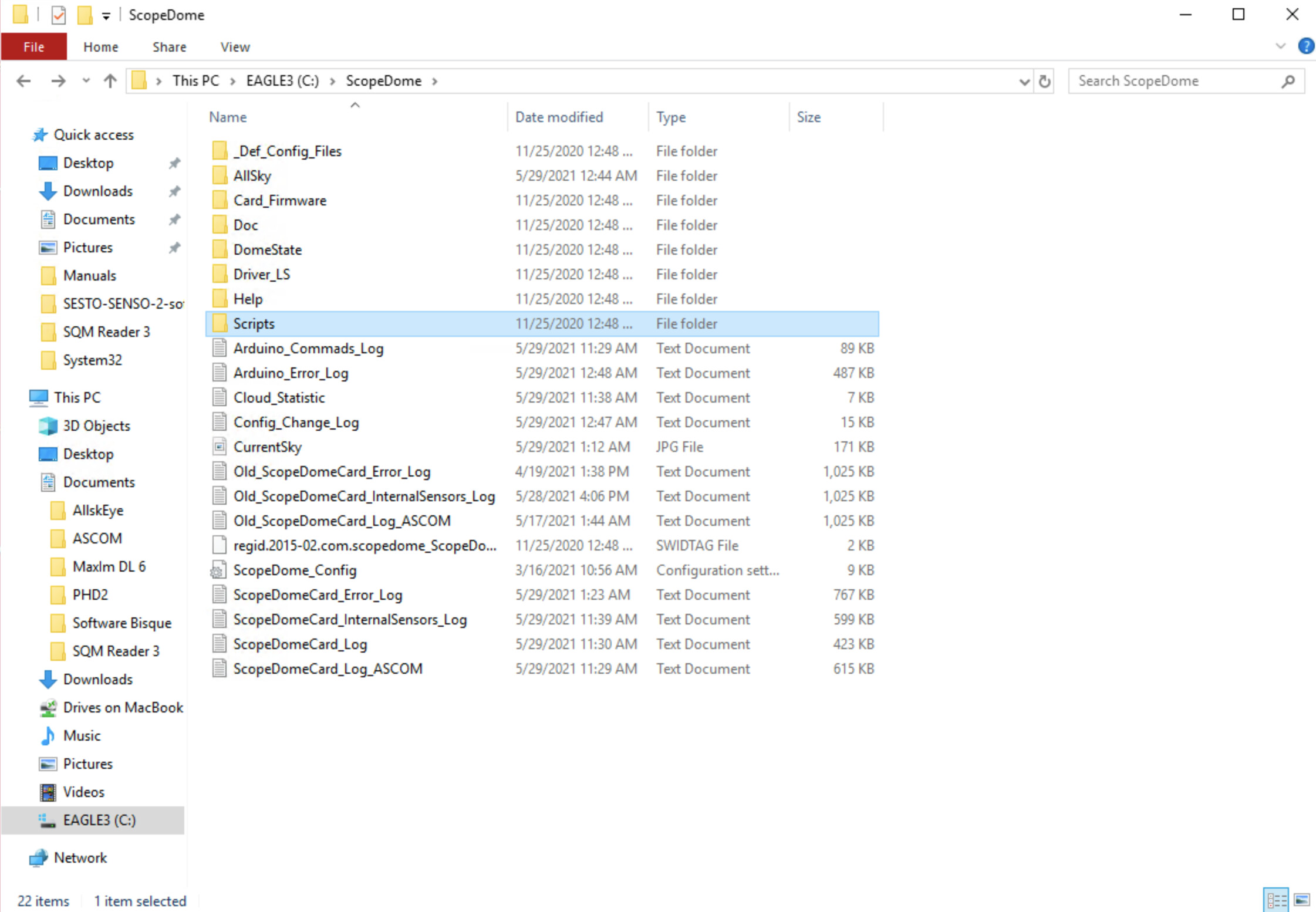The width and height of the screenshot is (1316, 912).
Task: Open AllskEye folder under Documents
Action: coord(97,511)
